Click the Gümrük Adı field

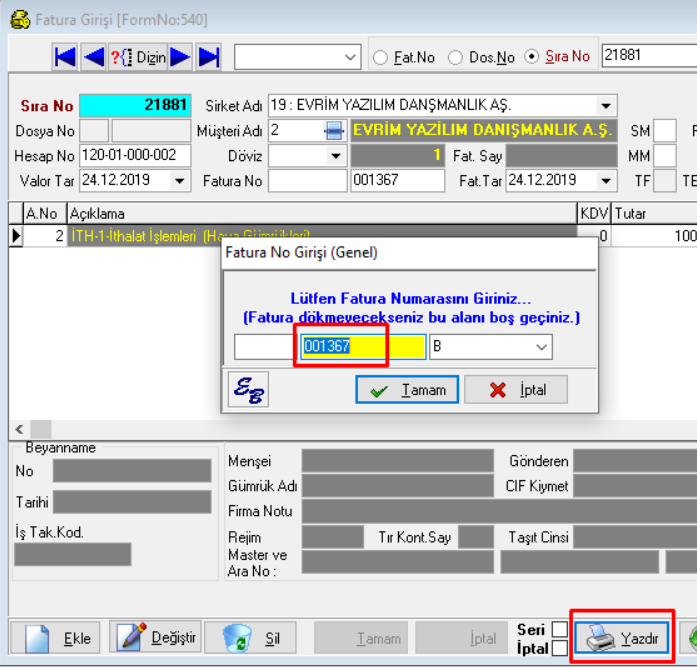398,486
